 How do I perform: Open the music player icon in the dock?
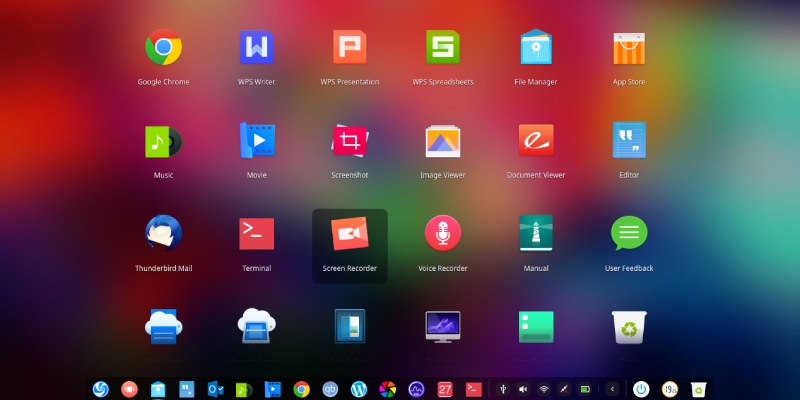244,390
